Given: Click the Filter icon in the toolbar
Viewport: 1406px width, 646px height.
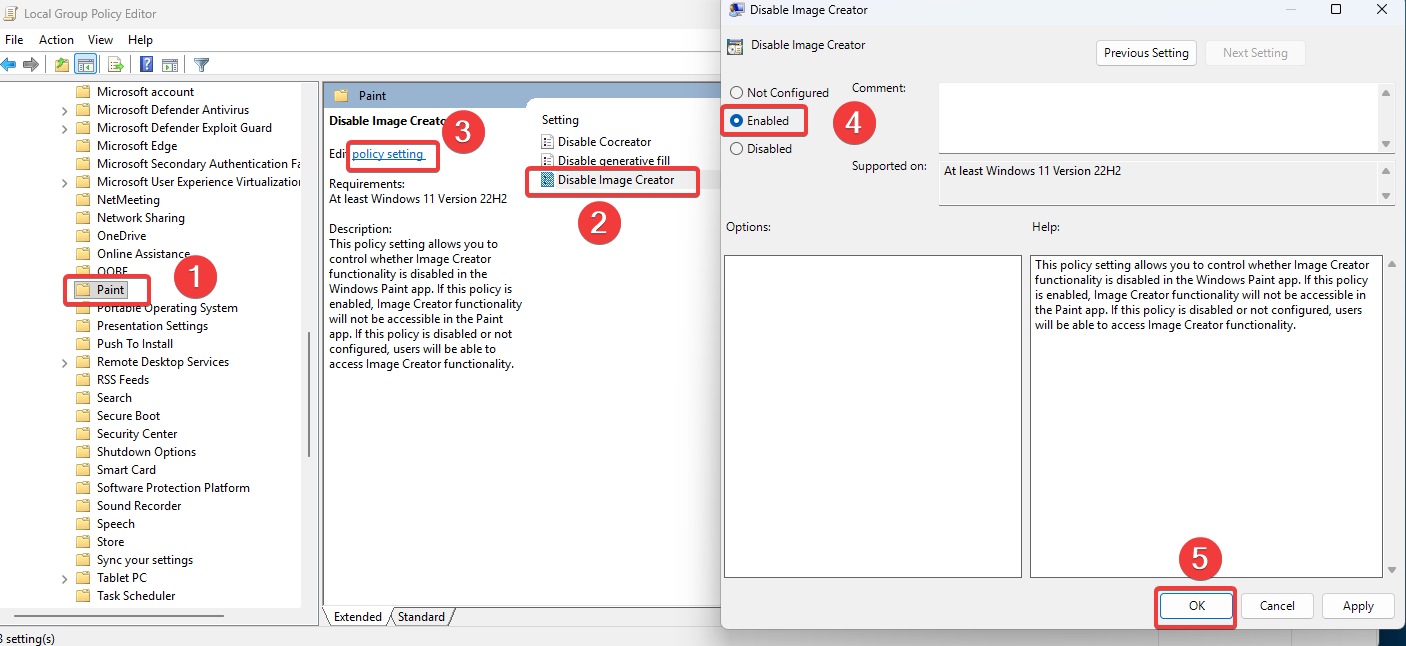Looking at the screenshot, I should point(201,64).
